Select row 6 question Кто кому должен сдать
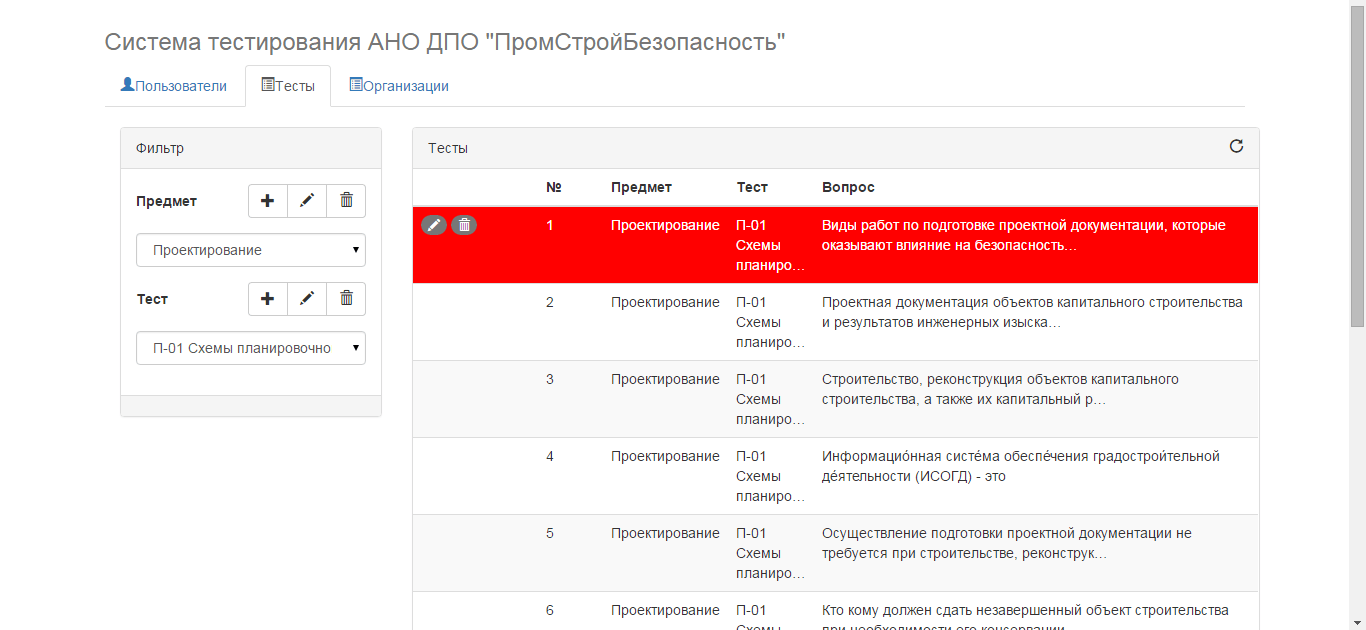This screenshot has width=1366, height=630. point(1025,618)
